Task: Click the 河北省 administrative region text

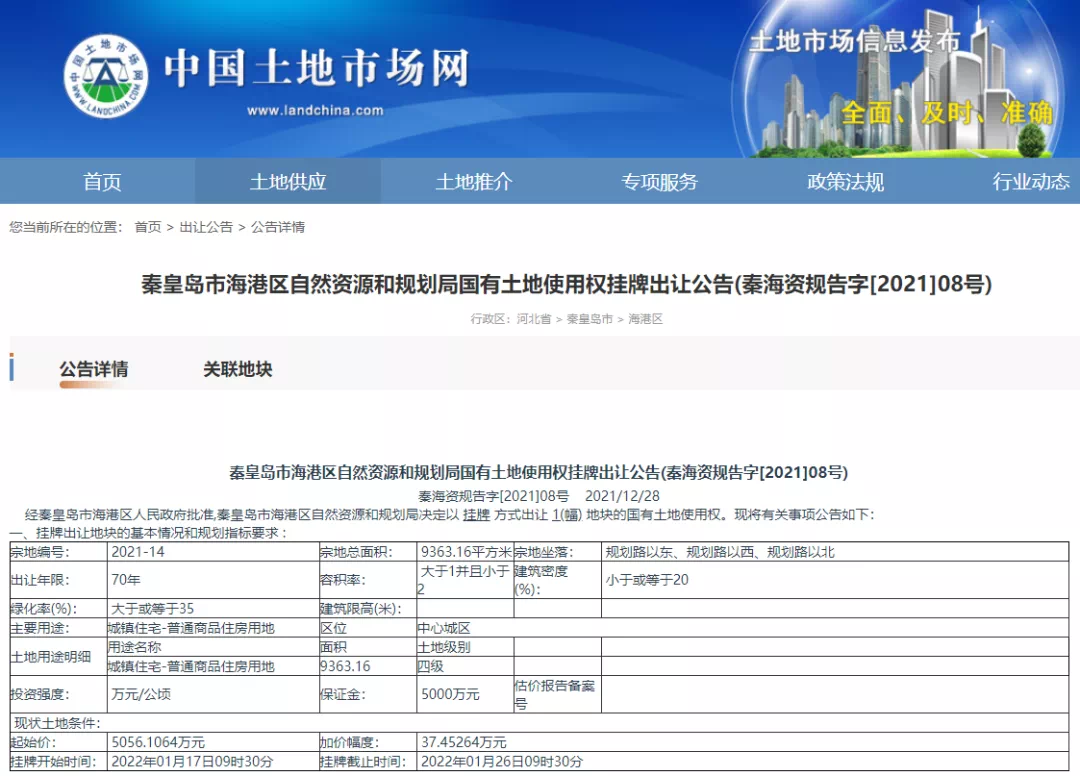Action: 534,319
